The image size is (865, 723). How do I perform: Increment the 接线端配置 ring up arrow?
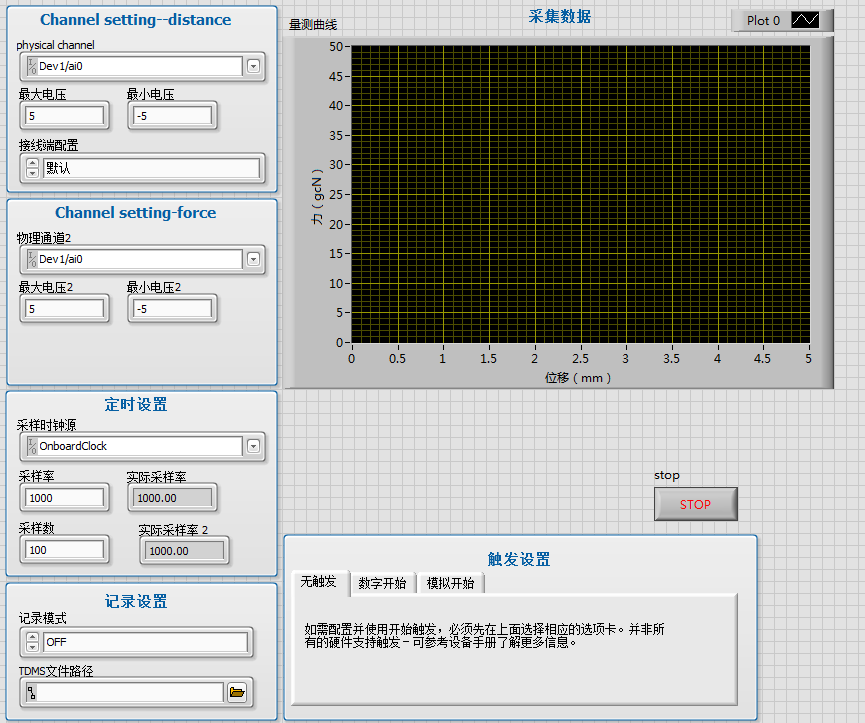(33, 163)
